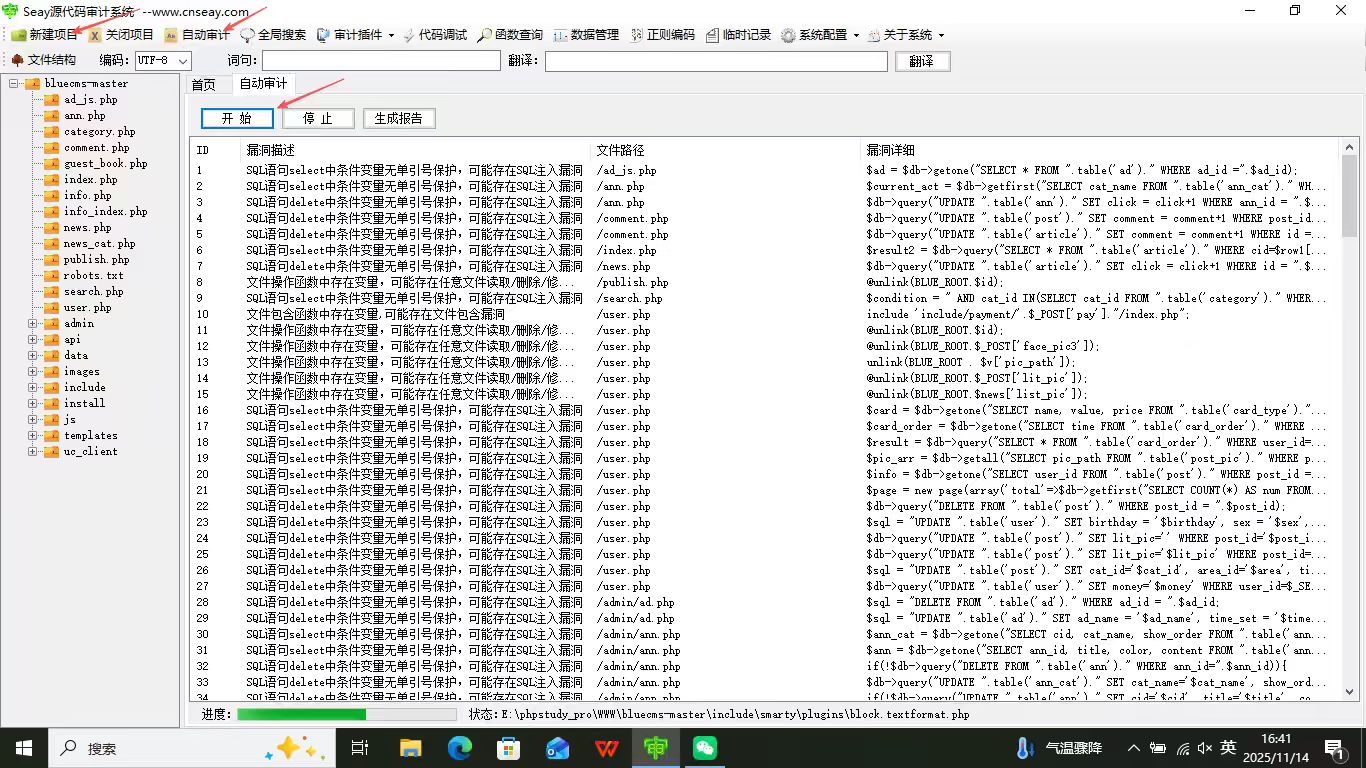Open Outlook from the taskbar
Image resolution: width=1366 pixels, height=768 pixels.
[557, 748]
